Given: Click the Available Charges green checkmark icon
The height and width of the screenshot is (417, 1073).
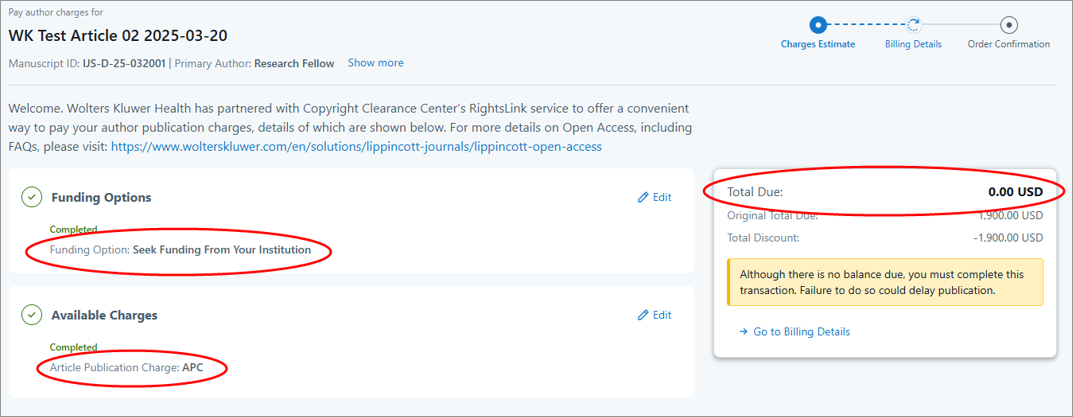Looking at the screenshot, I should tap(31, 315).
